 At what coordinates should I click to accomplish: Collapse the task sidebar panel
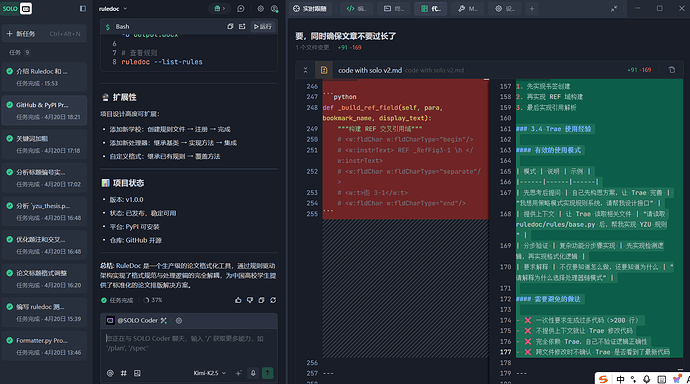(83, 8)
